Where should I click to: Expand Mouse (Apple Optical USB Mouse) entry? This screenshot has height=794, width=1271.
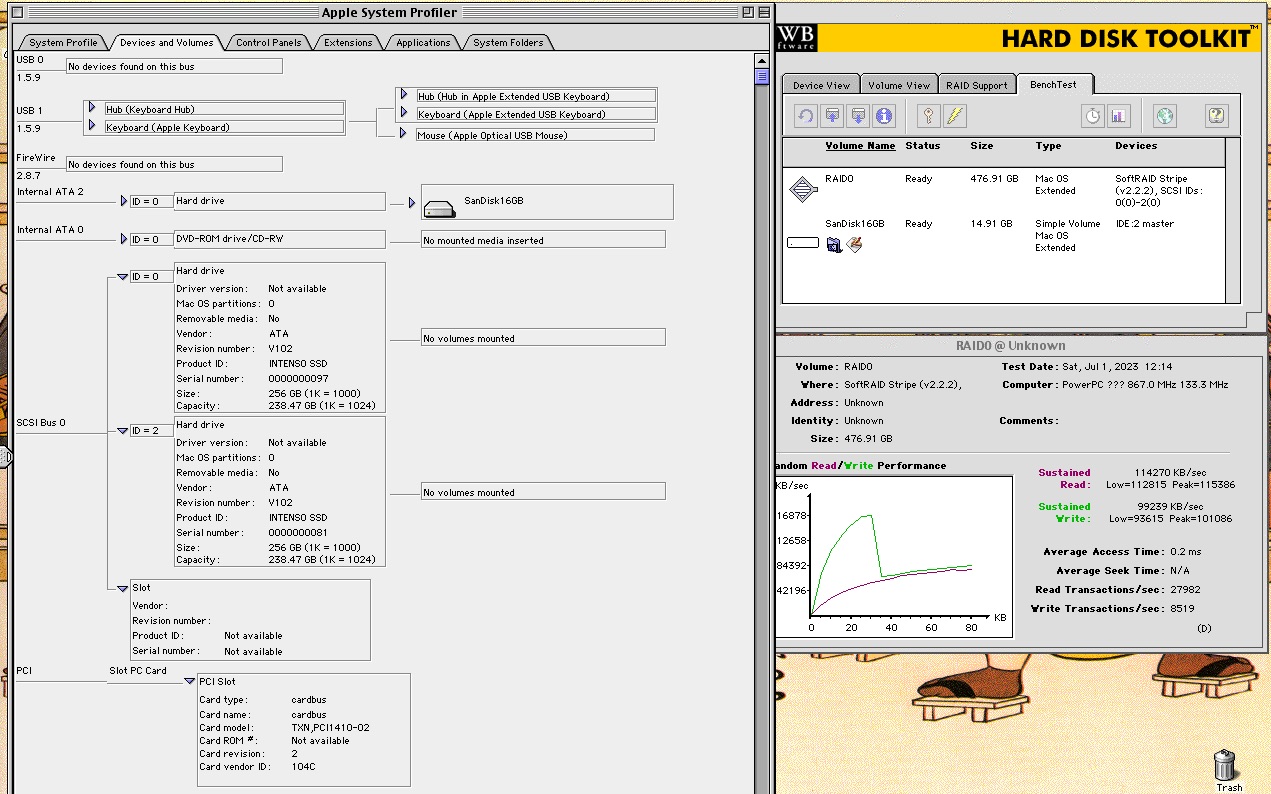tap(404, 133)
